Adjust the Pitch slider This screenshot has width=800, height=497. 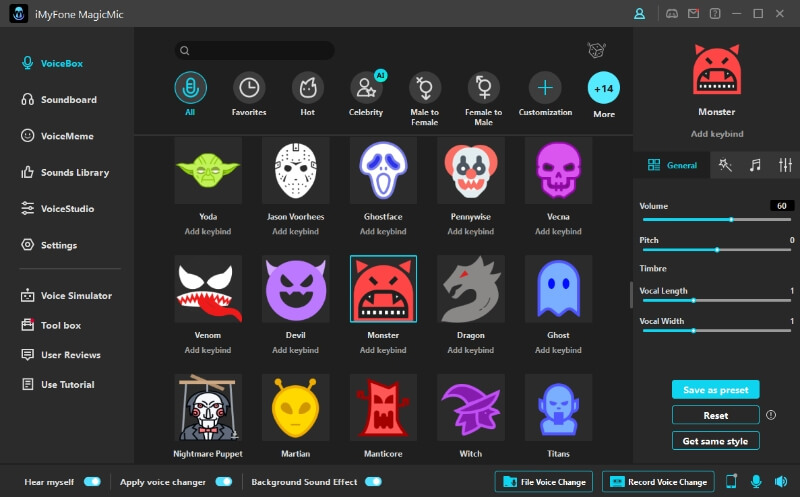click(717, 250)
